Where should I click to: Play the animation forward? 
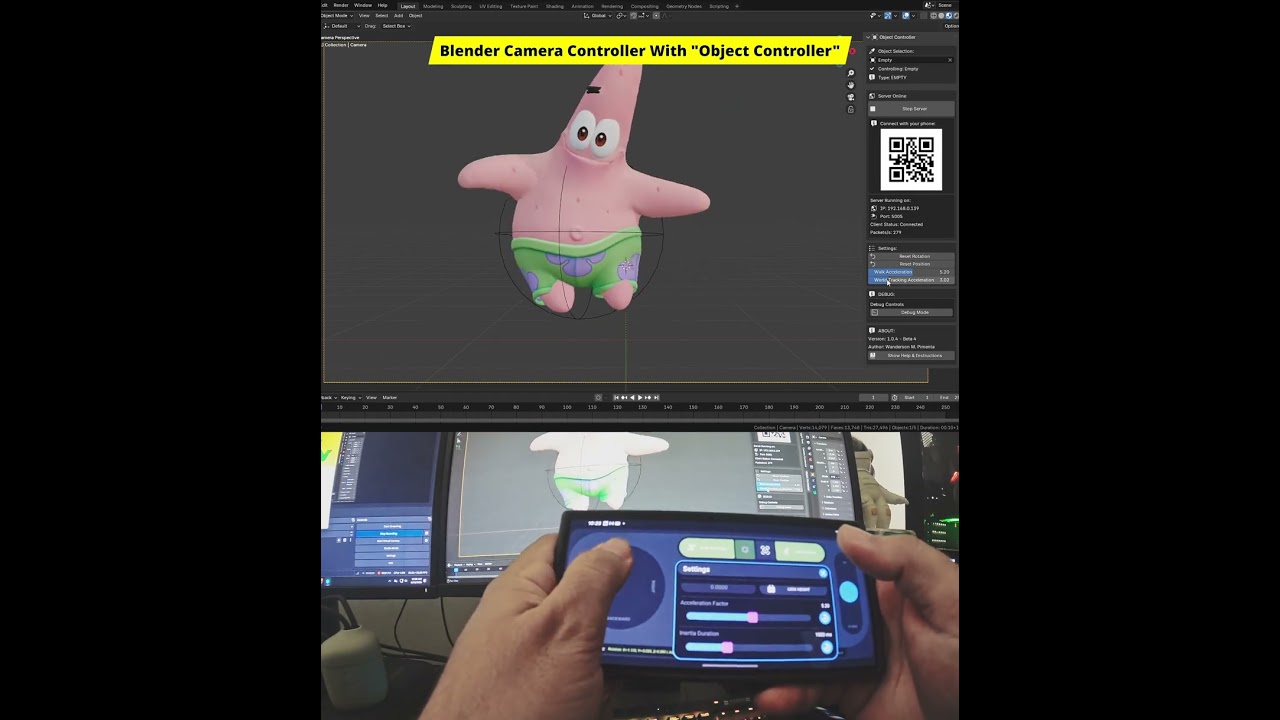[640, 397]
